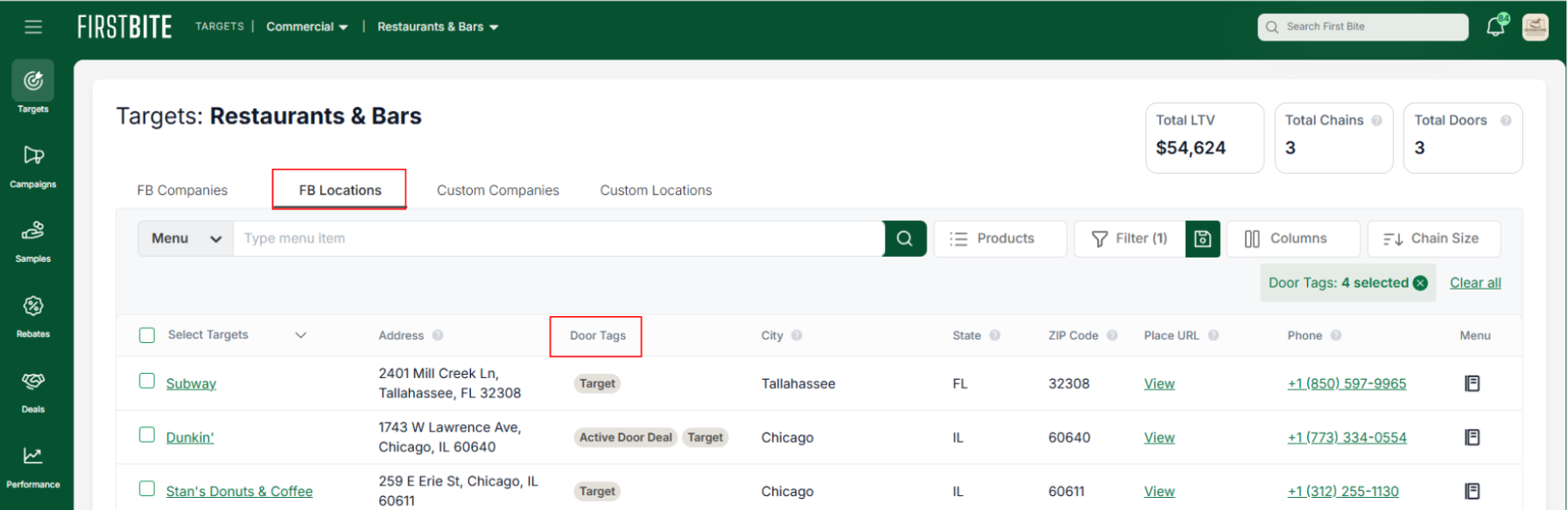Screen dimensions: 1568x510
Task: Open Filter (1) options
Action: [1130, 239]
